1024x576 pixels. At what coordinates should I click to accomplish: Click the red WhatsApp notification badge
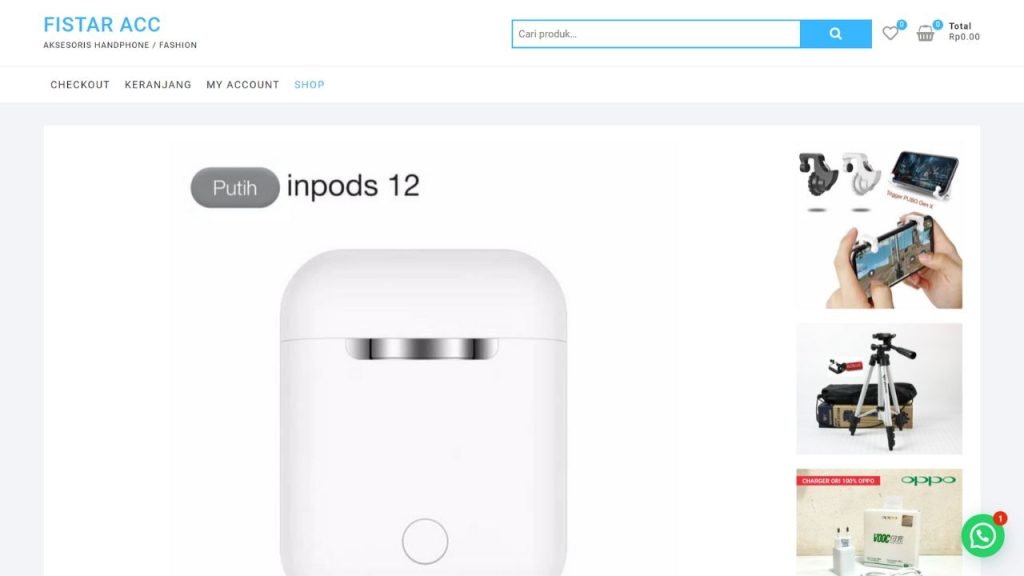point(1000,518)
